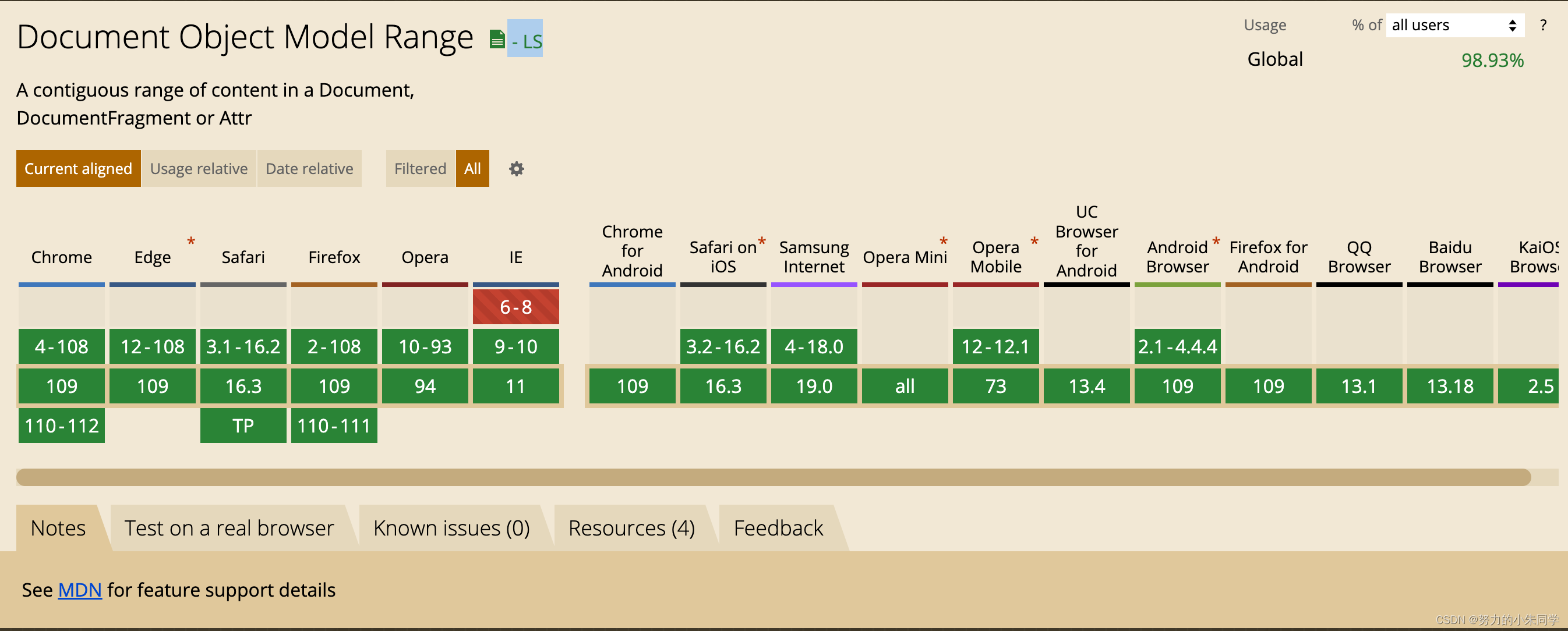
Task: Click the asterisk next to Safari on iOS
Action: 762,242
